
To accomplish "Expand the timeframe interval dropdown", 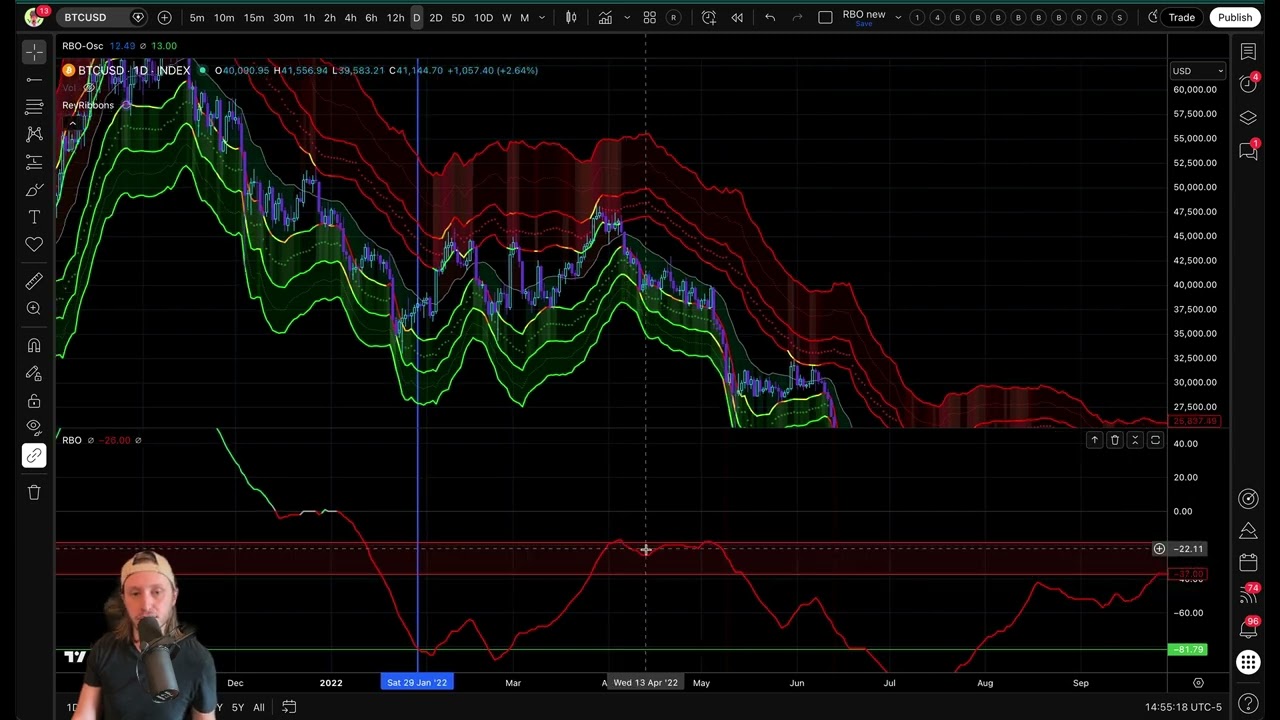I will tap(542, 18).
